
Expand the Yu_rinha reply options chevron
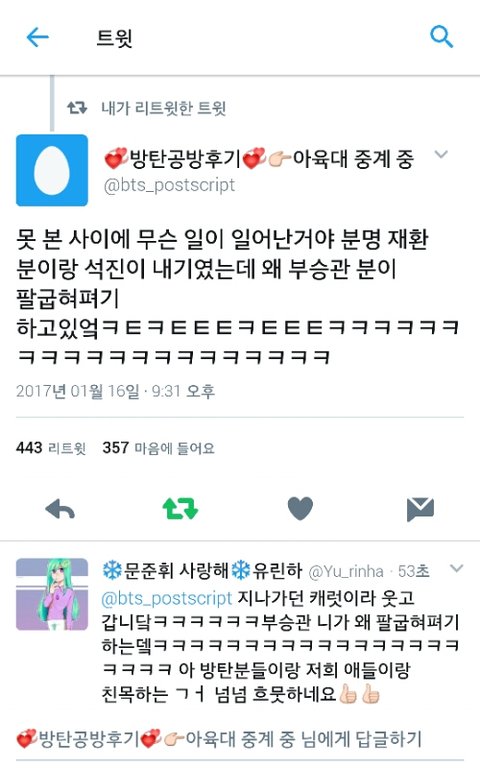click(x=456, y=569)
